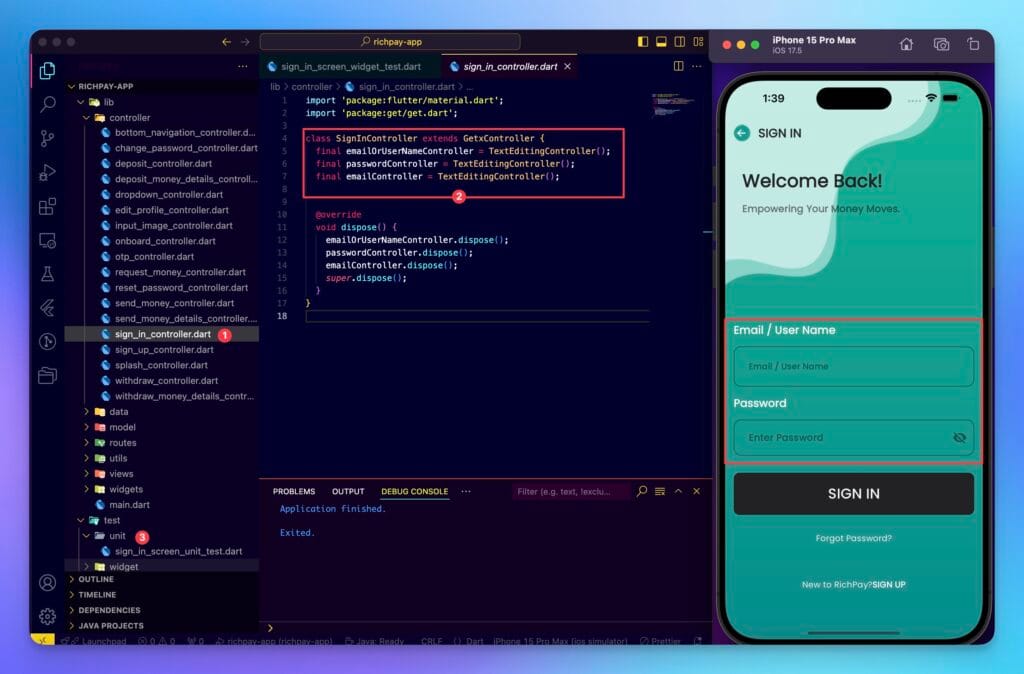Take a simulator screenshot
The height and width of the screenshot is (674, 1024).
coord(940,44)
